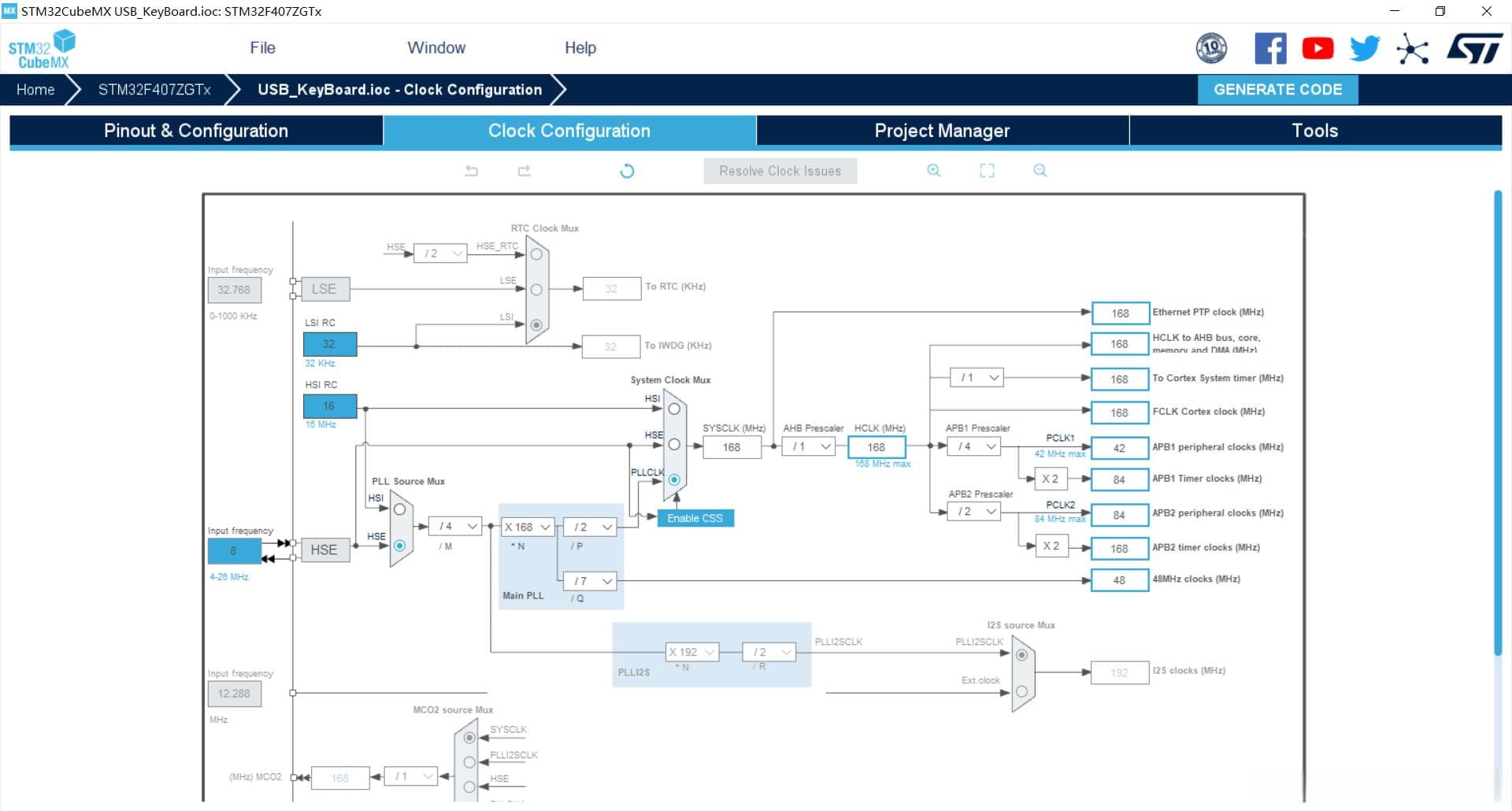Open the Facebook icon link
This screenshot has height=811, width=1512.
[x=1270, y=49]
